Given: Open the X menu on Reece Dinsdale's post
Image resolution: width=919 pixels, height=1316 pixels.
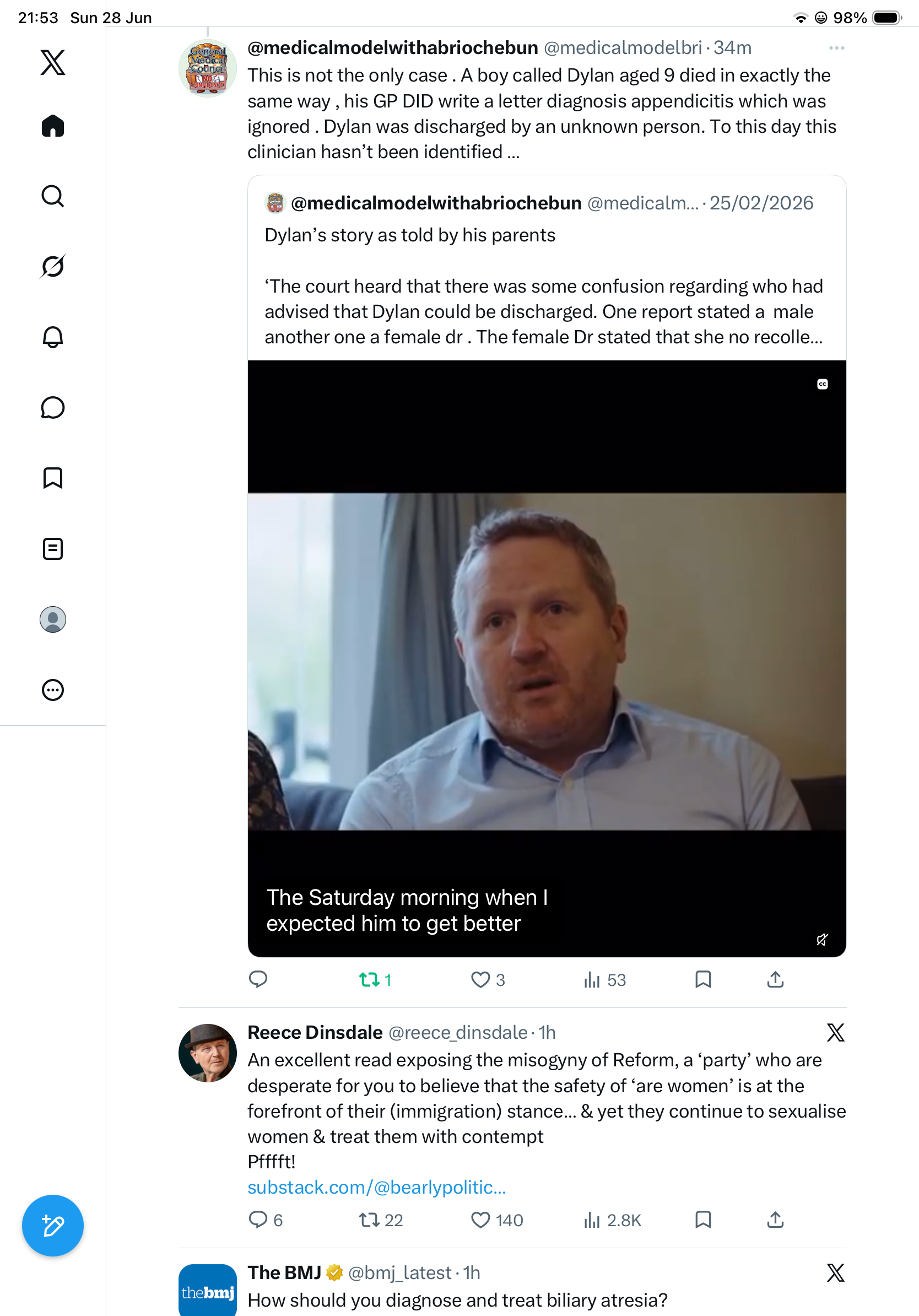Looking at the screenshot, I should [835, 1033].
